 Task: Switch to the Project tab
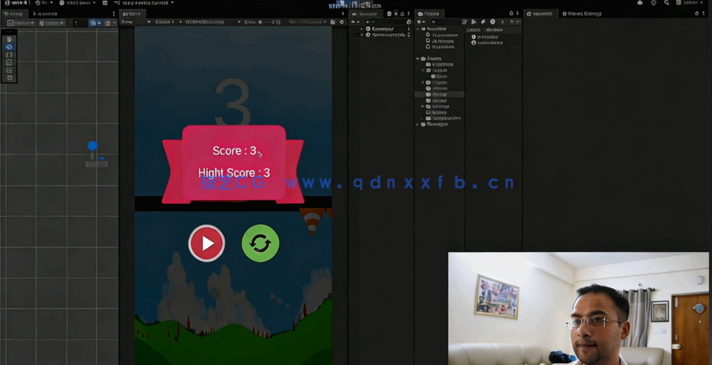pos(430,14)
